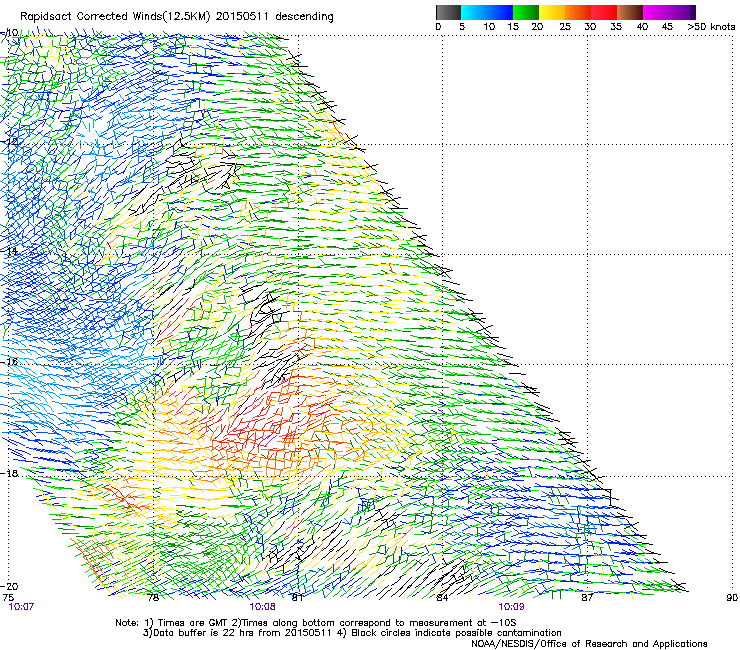740x650 pixels.
Task: Click the purple '10:09' time label
Action: pyautogui.click(x=511, y=607)
